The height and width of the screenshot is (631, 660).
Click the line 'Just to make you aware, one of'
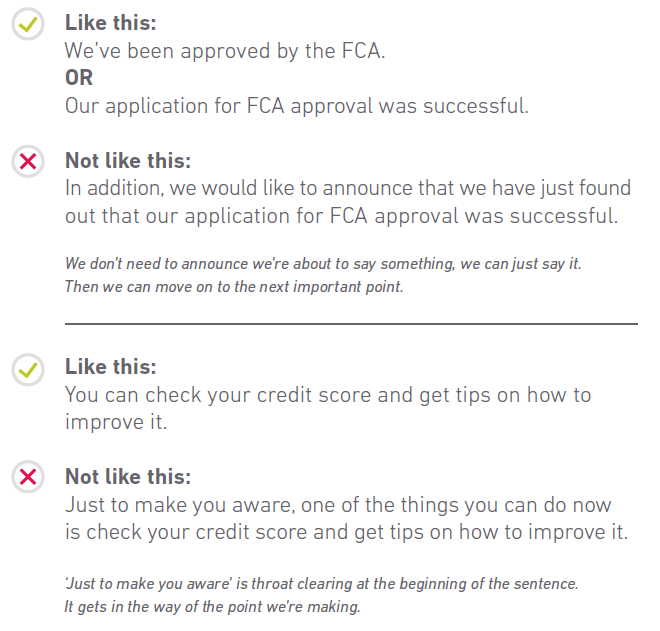tap(338, 504)
